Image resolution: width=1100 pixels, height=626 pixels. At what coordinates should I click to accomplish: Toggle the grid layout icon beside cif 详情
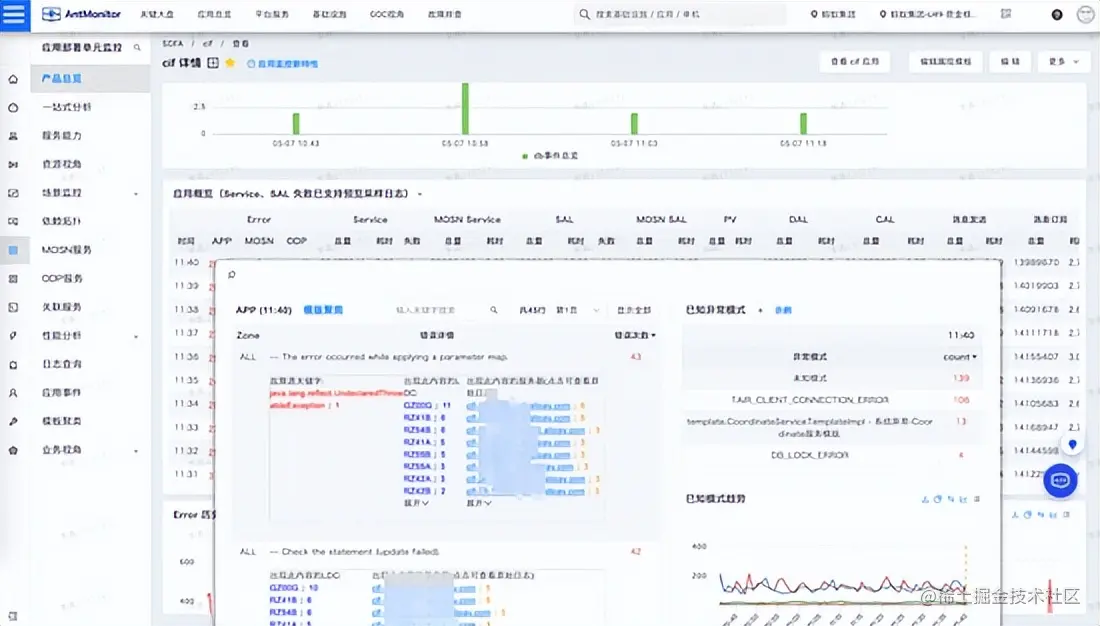coord(212,62)
